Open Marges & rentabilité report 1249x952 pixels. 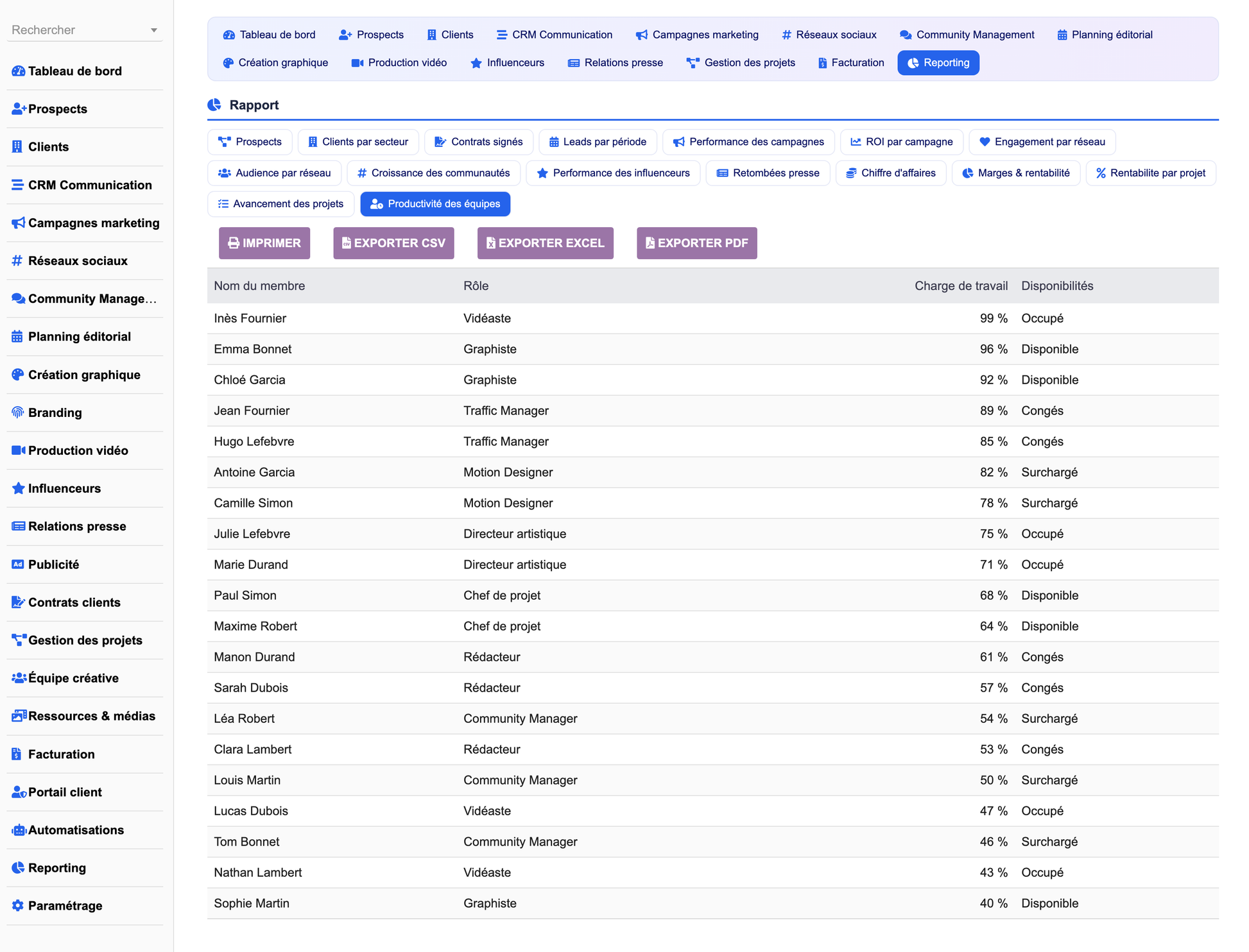tap(1016, 173)
